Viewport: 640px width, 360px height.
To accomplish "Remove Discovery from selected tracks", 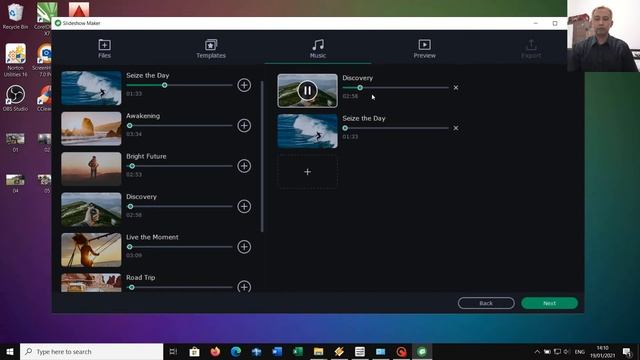I will 456,87.
